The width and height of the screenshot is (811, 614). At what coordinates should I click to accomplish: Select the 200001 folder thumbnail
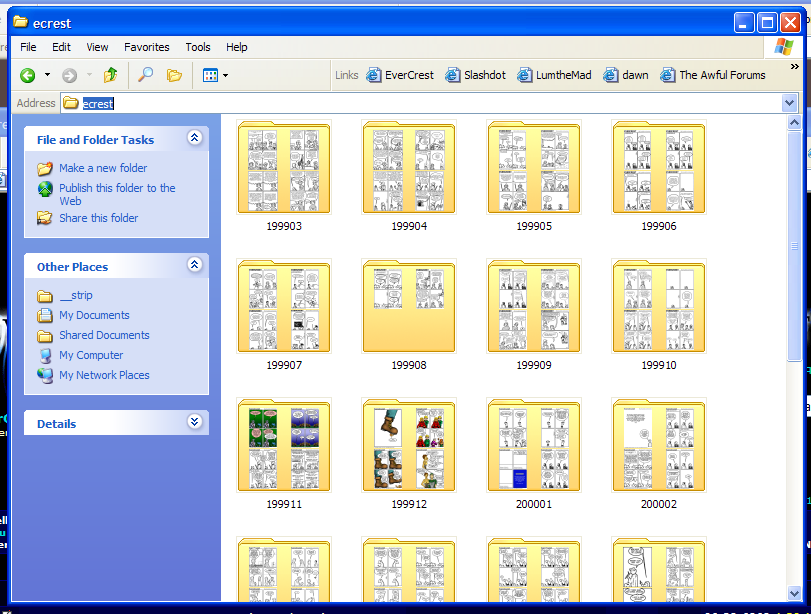tap(534, 445)
